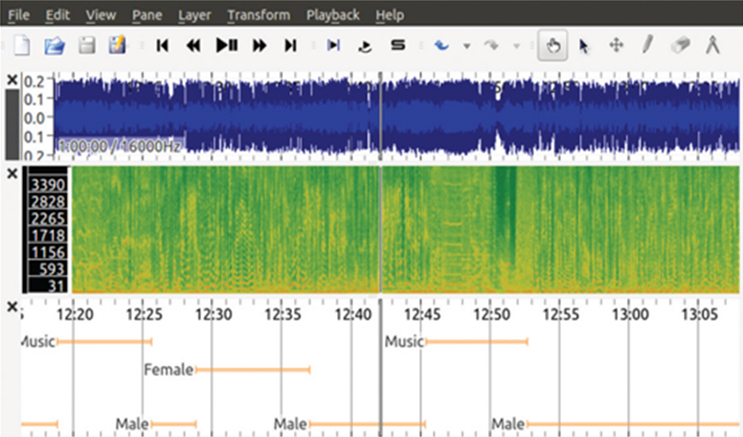Click the 12:20 time ruler label

coord(75,314)
